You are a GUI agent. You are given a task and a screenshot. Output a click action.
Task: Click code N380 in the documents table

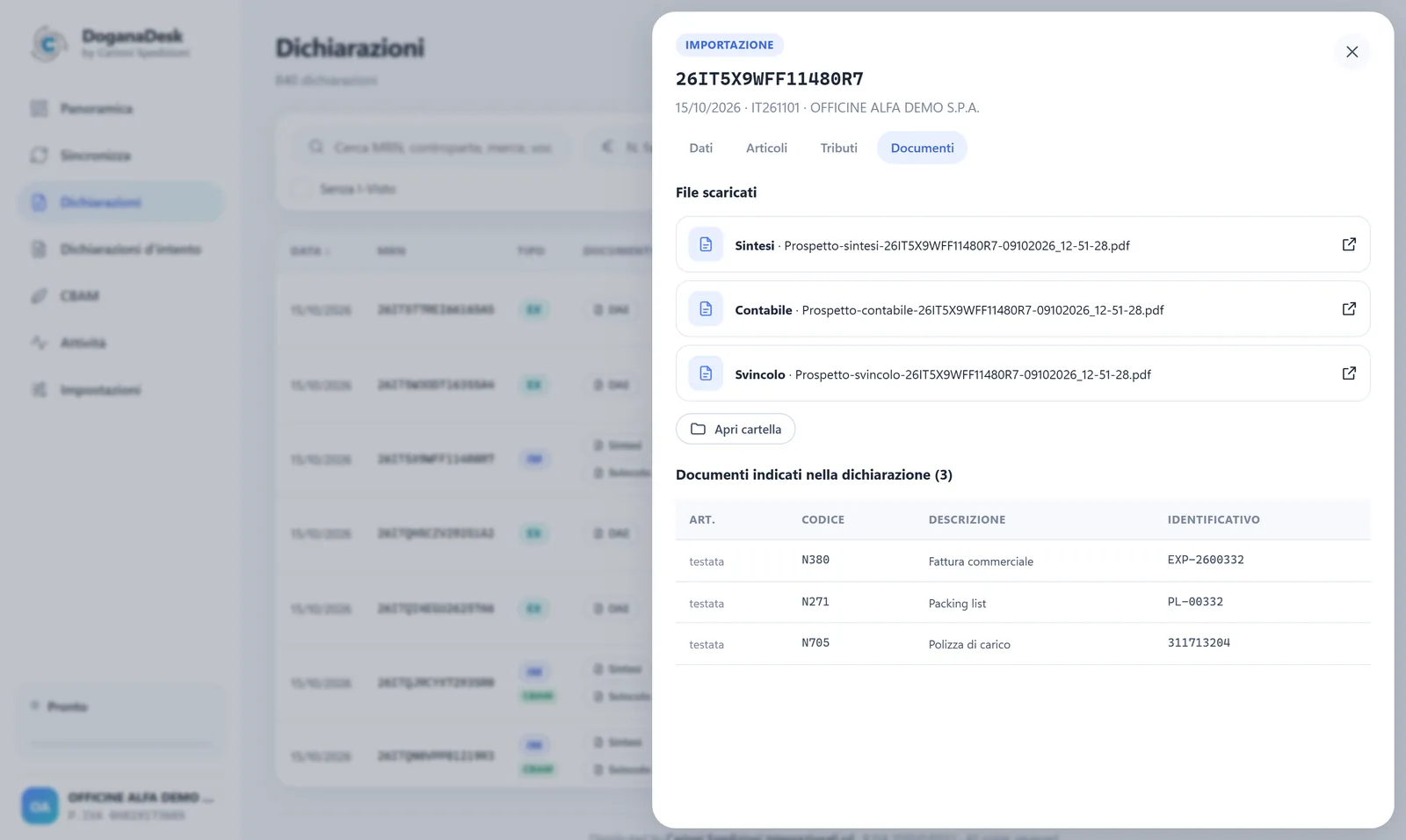(815, 560)
